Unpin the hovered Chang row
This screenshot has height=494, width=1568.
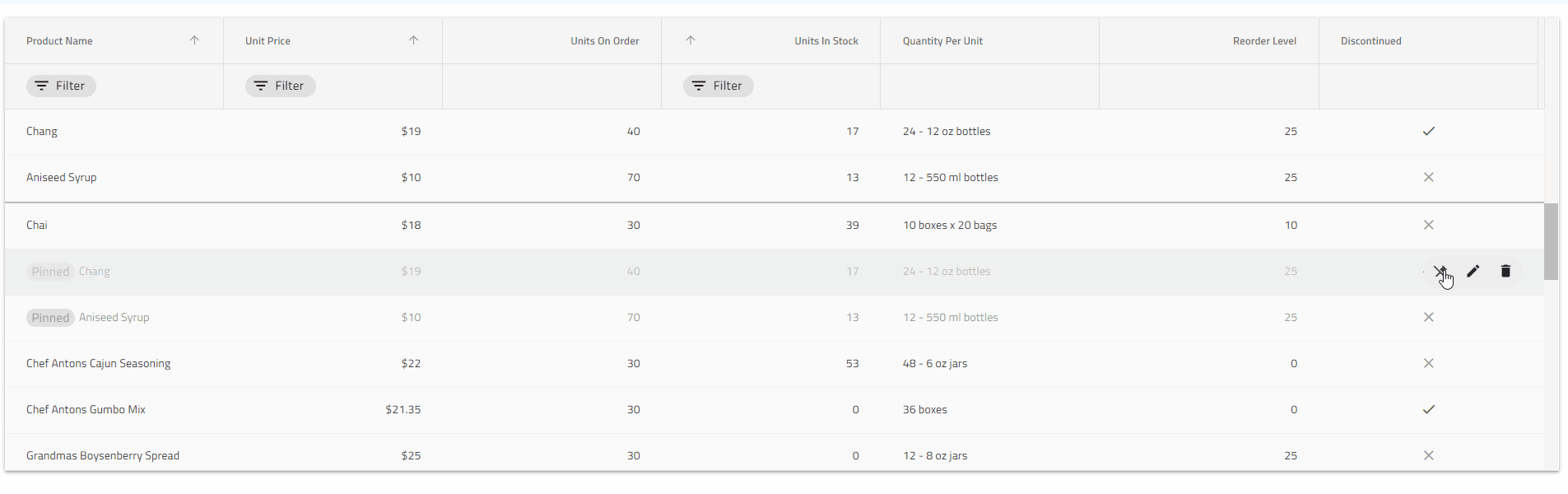(1440, 271)
